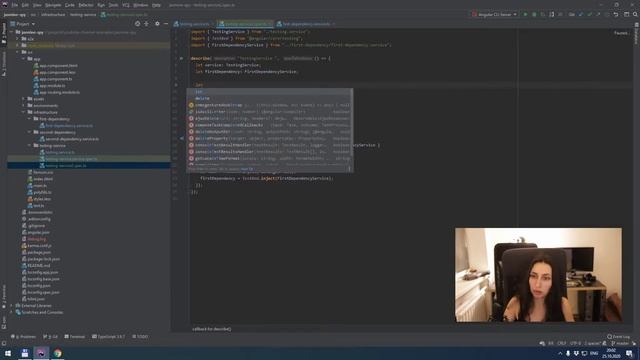Image resolution: width=640 pixels, height=360 pixels.
Task: Open the File menu
Action: click(15, 5)
